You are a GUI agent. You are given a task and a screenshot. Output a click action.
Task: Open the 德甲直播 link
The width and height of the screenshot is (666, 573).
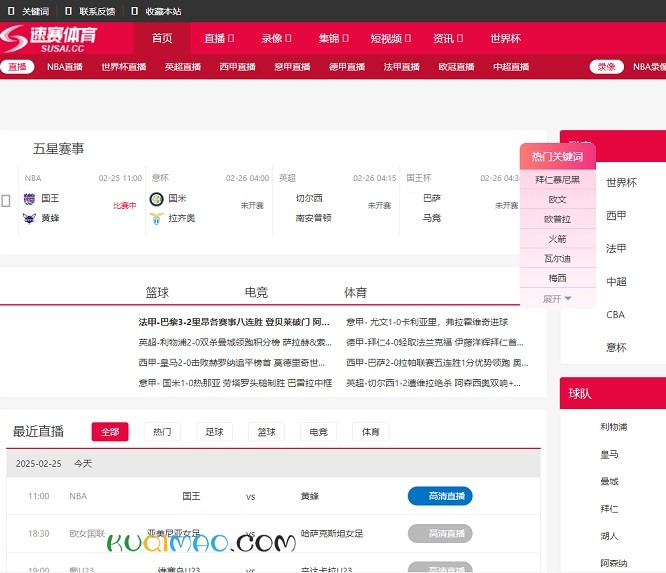pyautogui.click(x=347, y=67)
